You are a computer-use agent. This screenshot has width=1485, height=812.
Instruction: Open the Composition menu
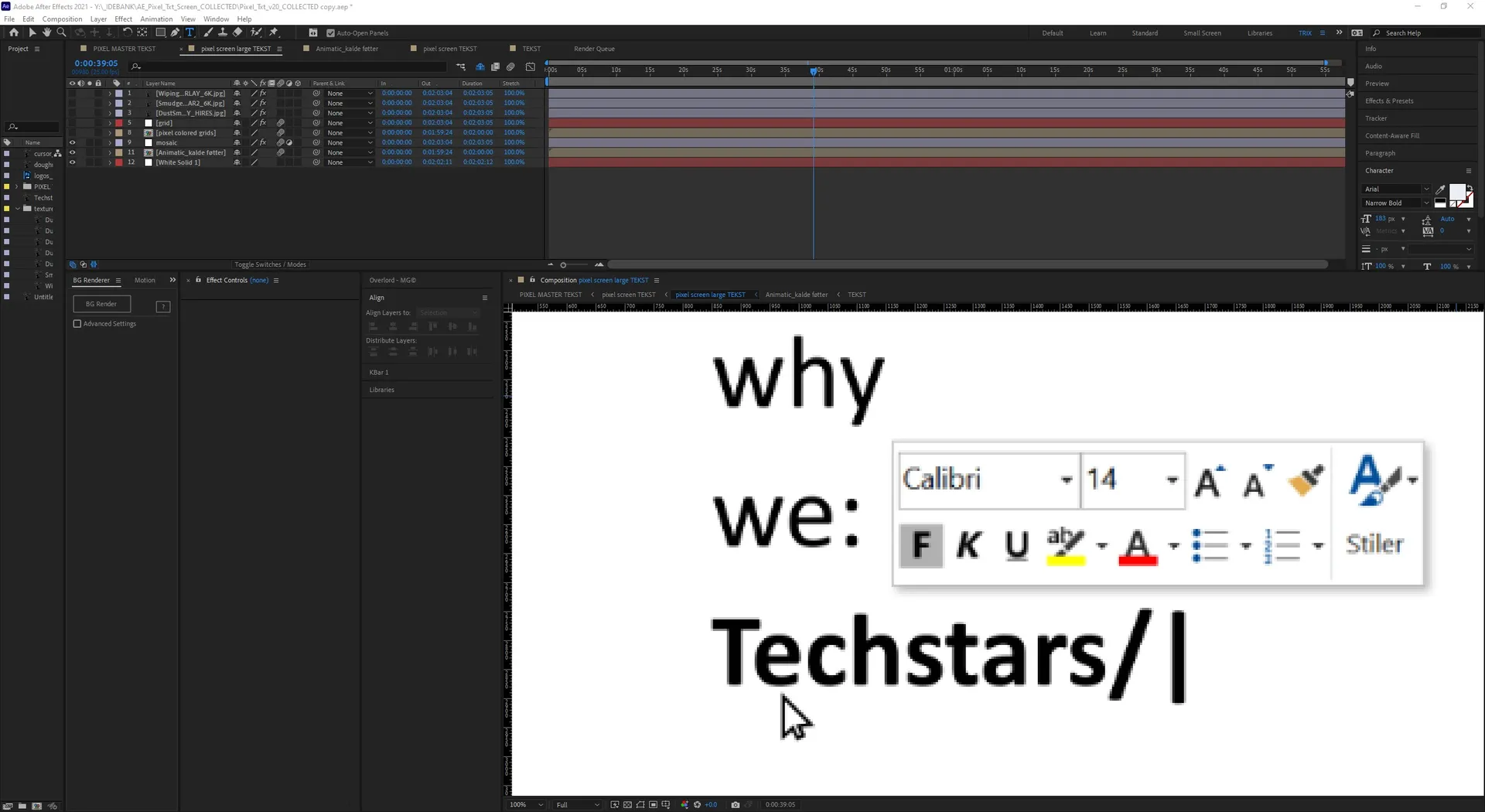click(x=62, y=19)
